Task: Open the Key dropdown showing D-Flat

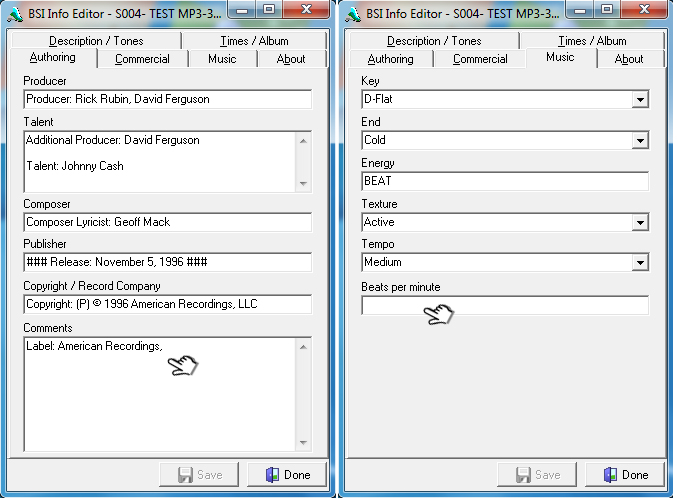Action: (640, 100)
